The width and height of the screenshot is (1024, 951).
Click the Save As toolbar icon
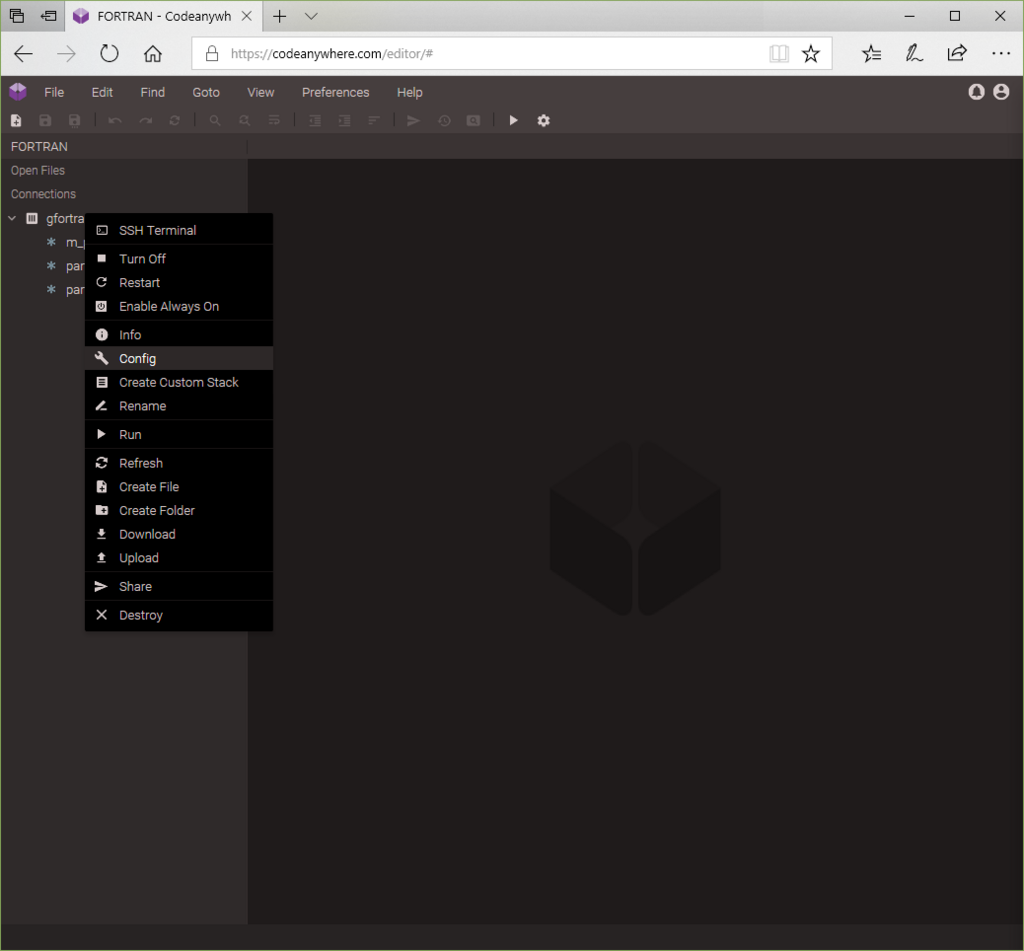pos(74,120)
